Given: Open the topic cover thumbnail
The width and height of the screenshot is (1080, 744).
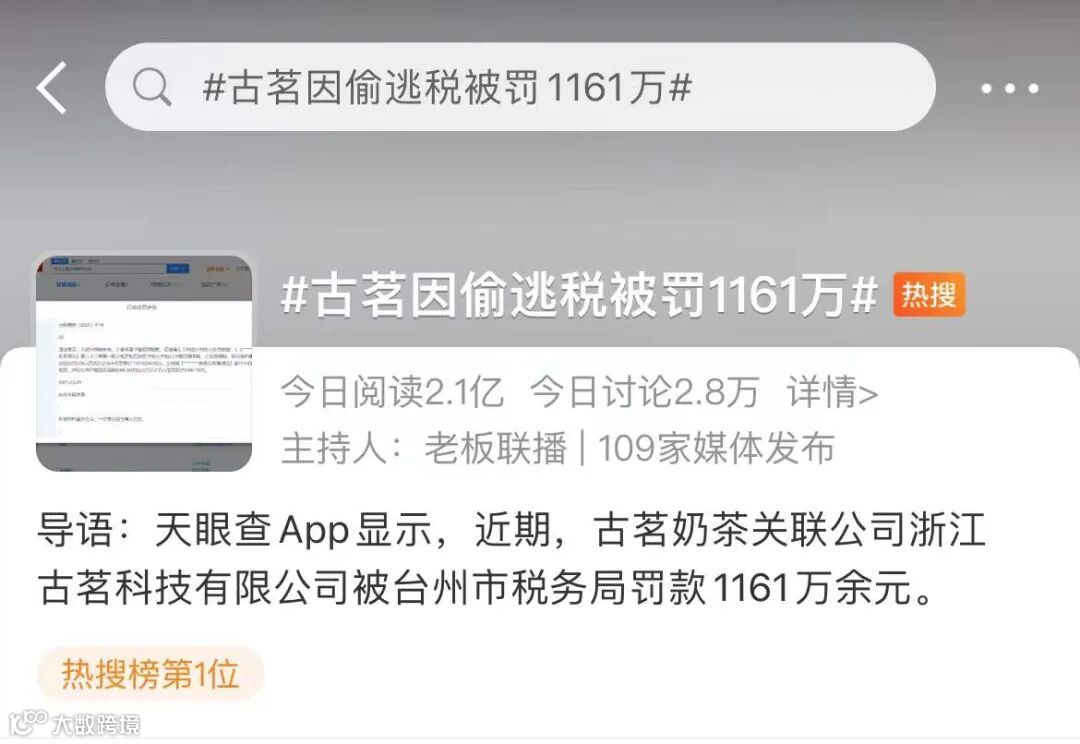Looking at the screenshot, I should (x=144, y=363).
